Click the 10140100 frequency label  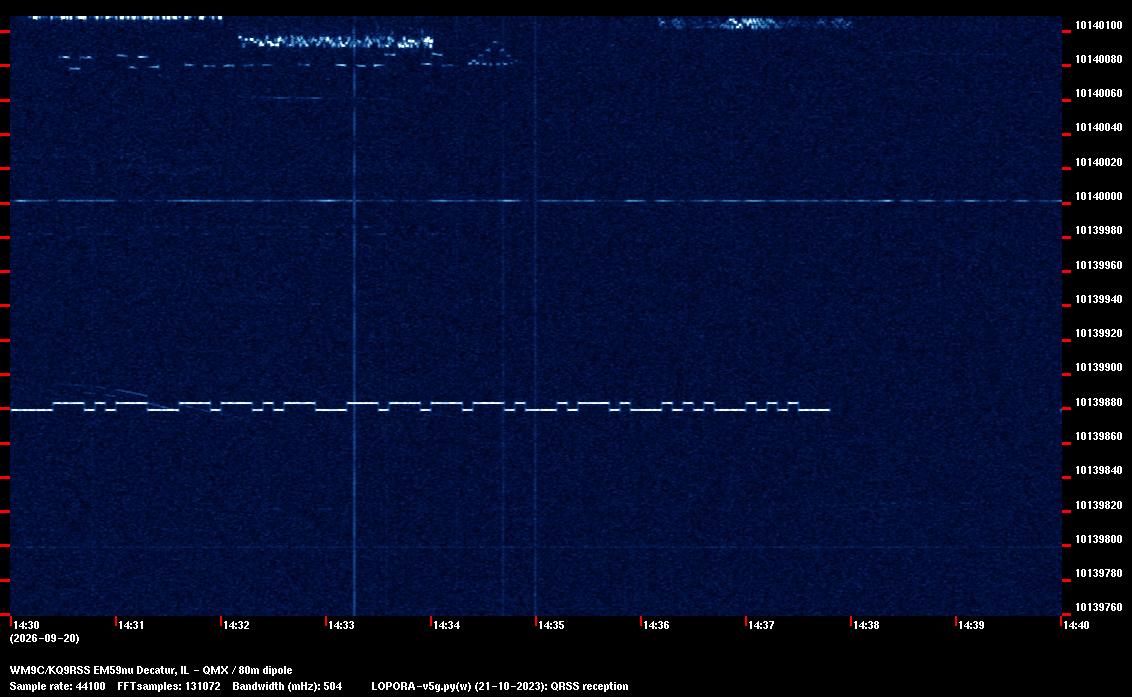pyautogui.click(x=1099, y=25)
